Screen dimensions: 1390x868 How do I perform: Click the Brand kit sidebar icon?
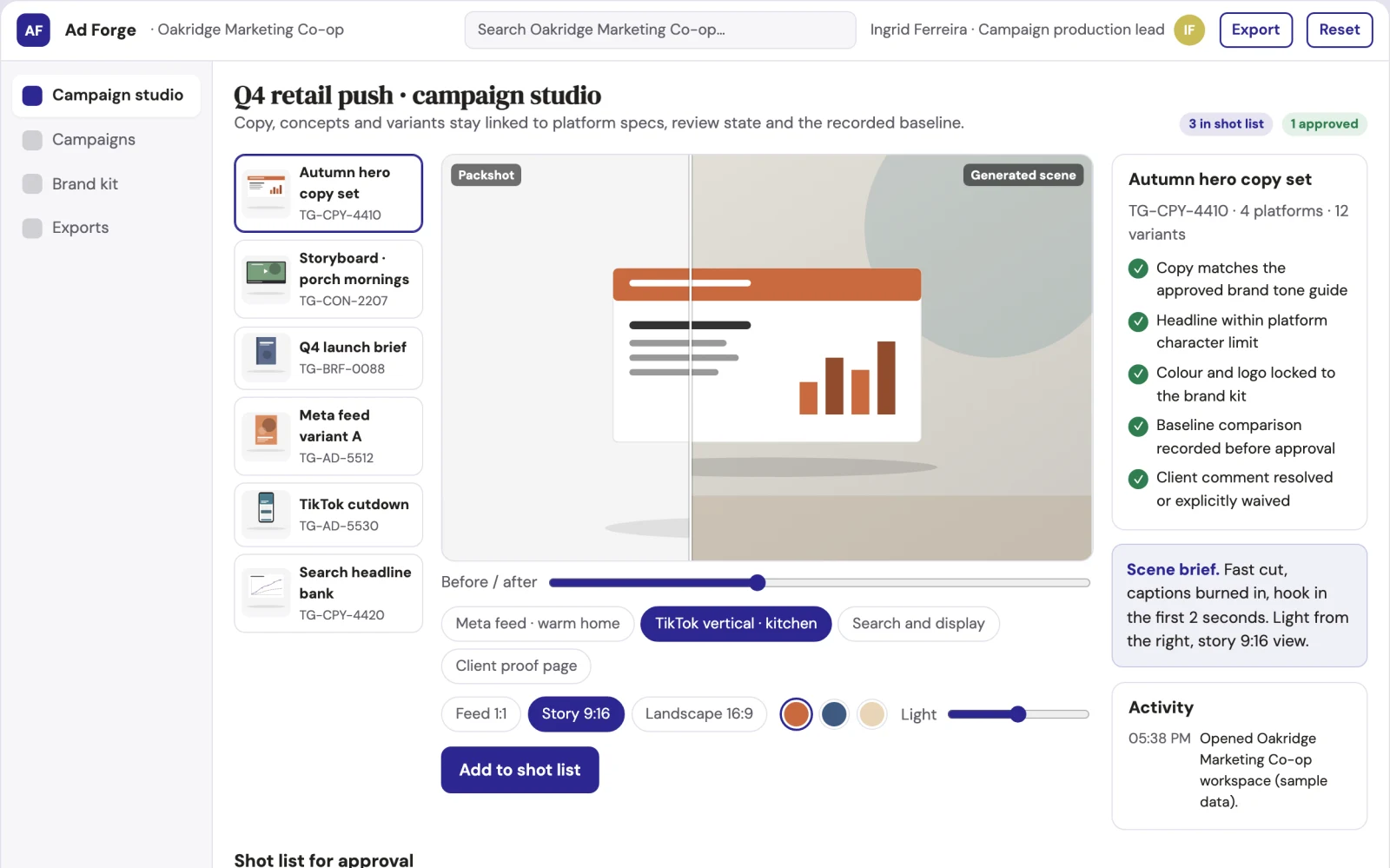pos(32,184)
